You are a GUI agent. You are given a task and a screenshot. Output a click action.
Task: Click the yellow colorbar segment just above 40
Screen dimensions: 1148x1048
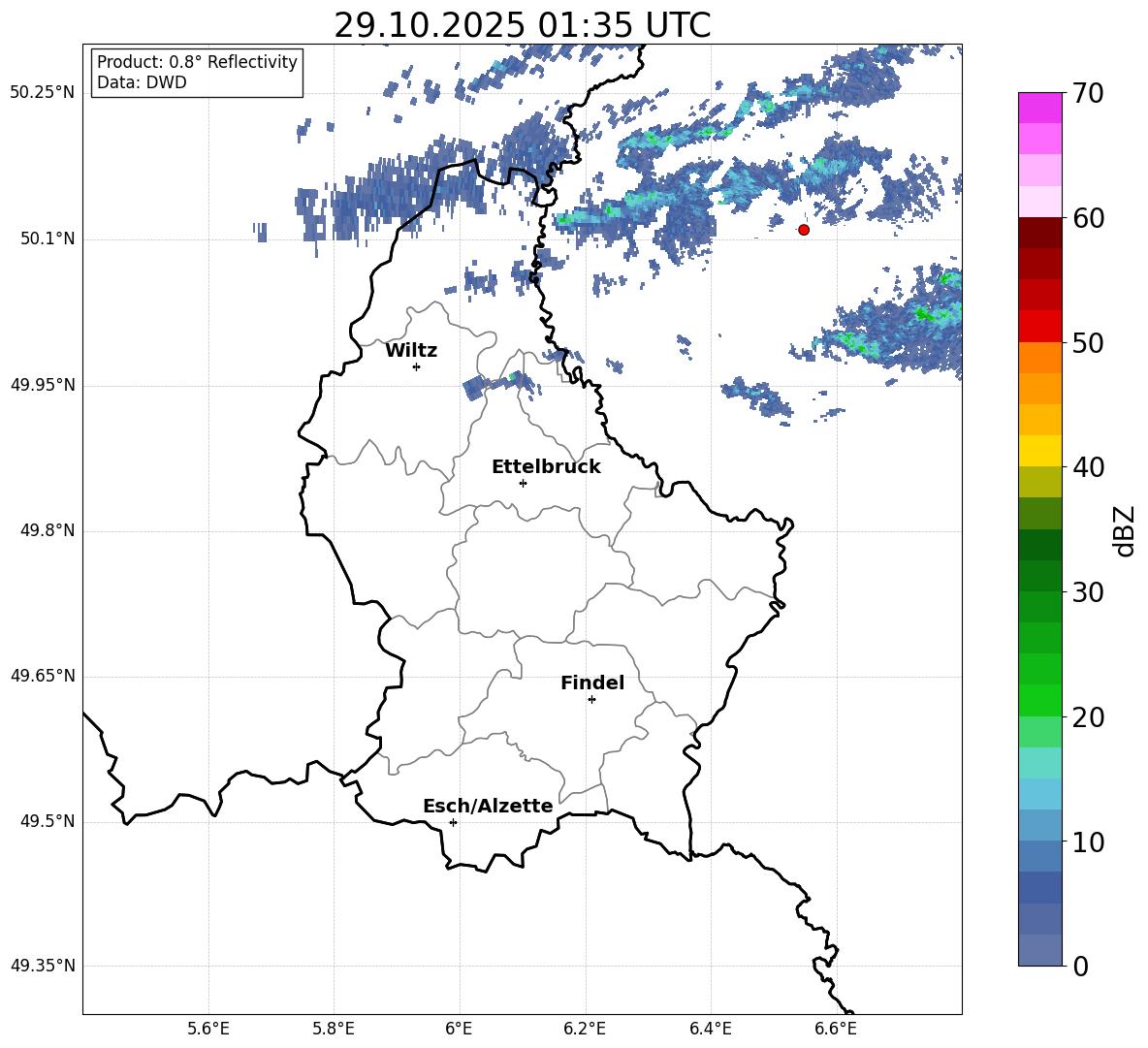coord(1039,451)
